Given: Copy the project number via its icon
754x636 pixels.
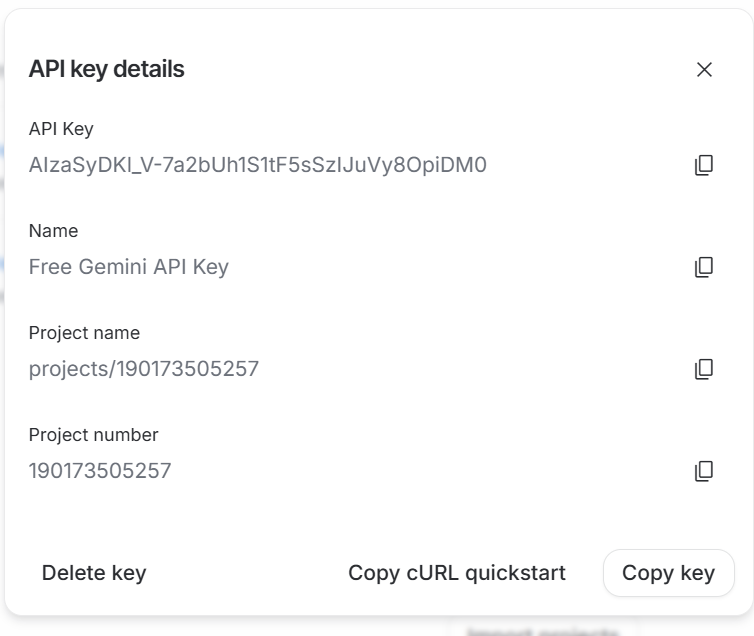Looking at the screenshot, I should tap(704, 471).
